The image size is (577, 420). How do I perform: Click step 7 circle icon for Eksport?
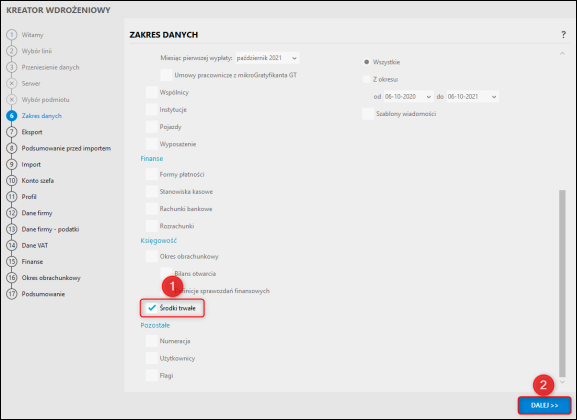click(12, 132)
